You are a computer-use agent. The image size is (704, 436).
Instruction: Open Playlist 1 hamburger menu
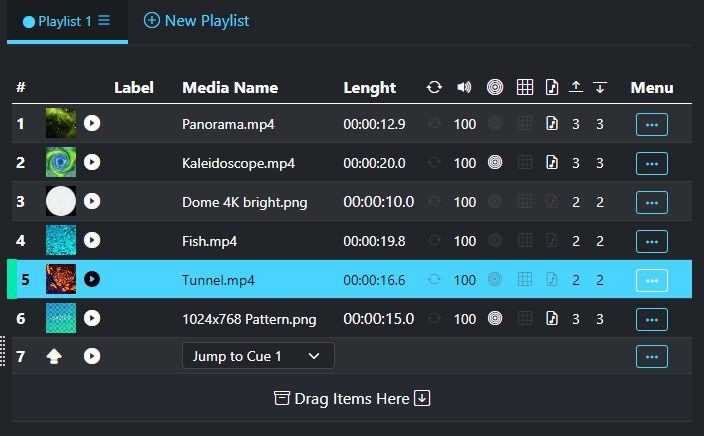tap(104, 20)
